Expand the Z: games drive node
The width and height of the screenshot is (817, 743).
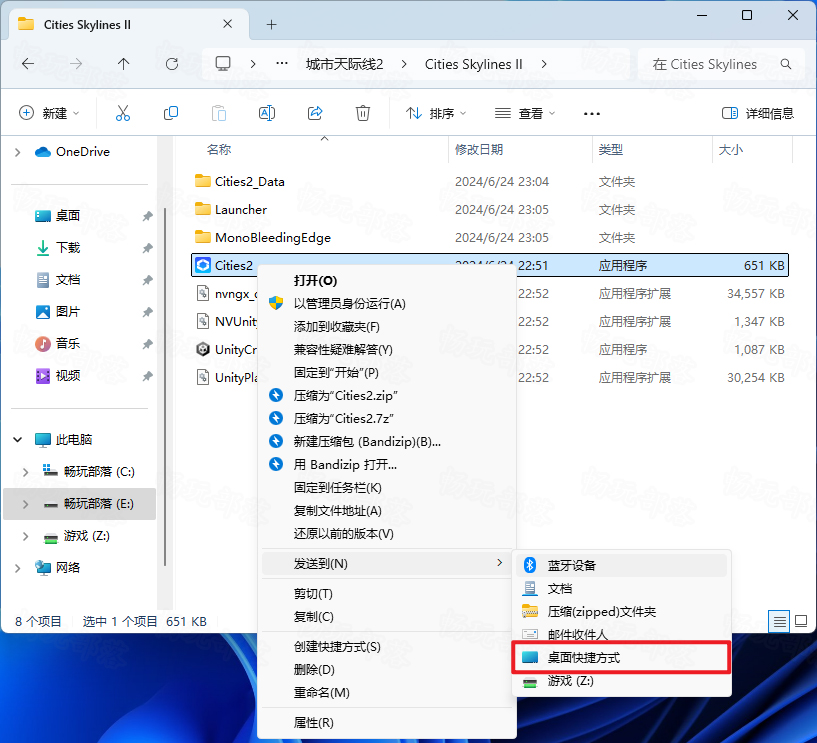point(26,536)
